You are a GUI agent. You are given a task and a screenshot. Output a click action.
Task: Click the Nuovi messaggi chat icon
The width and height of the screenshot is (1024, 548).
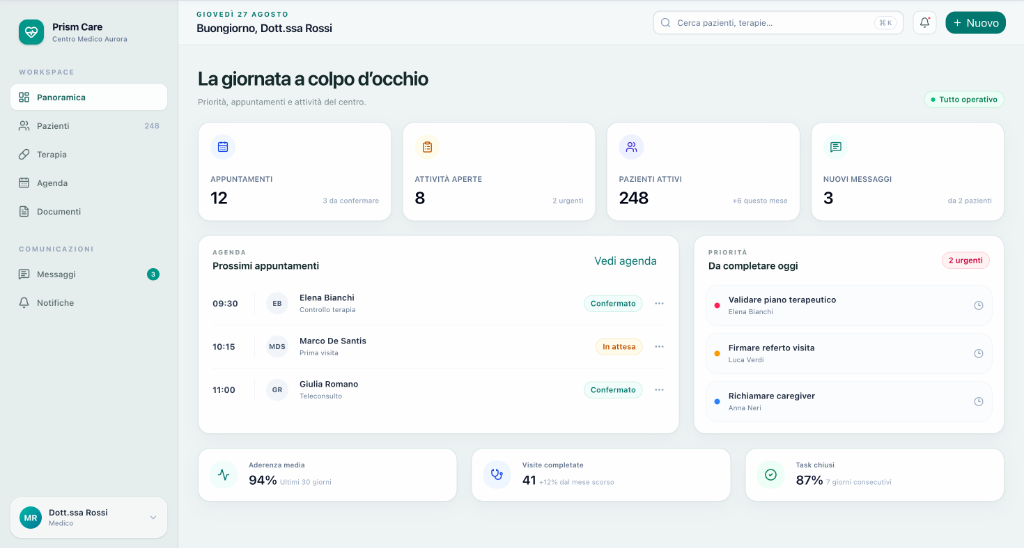point(835,147)
